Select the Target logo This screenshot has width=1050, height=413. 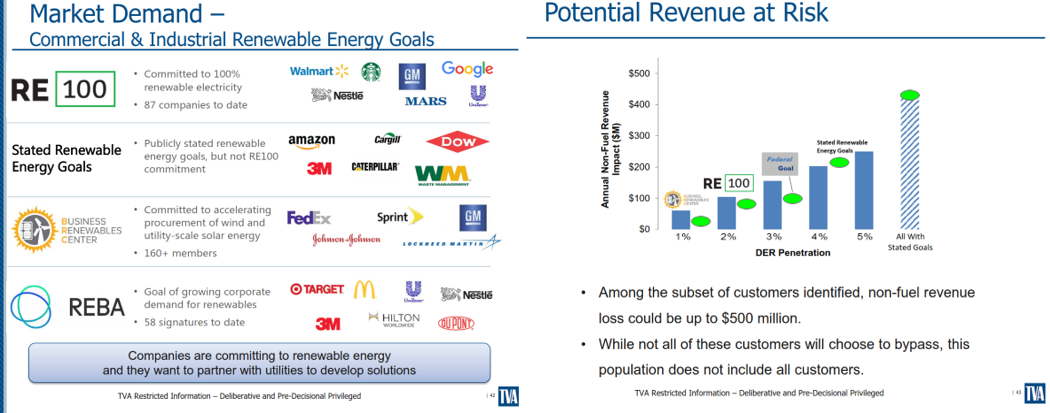tap(316, 289)
